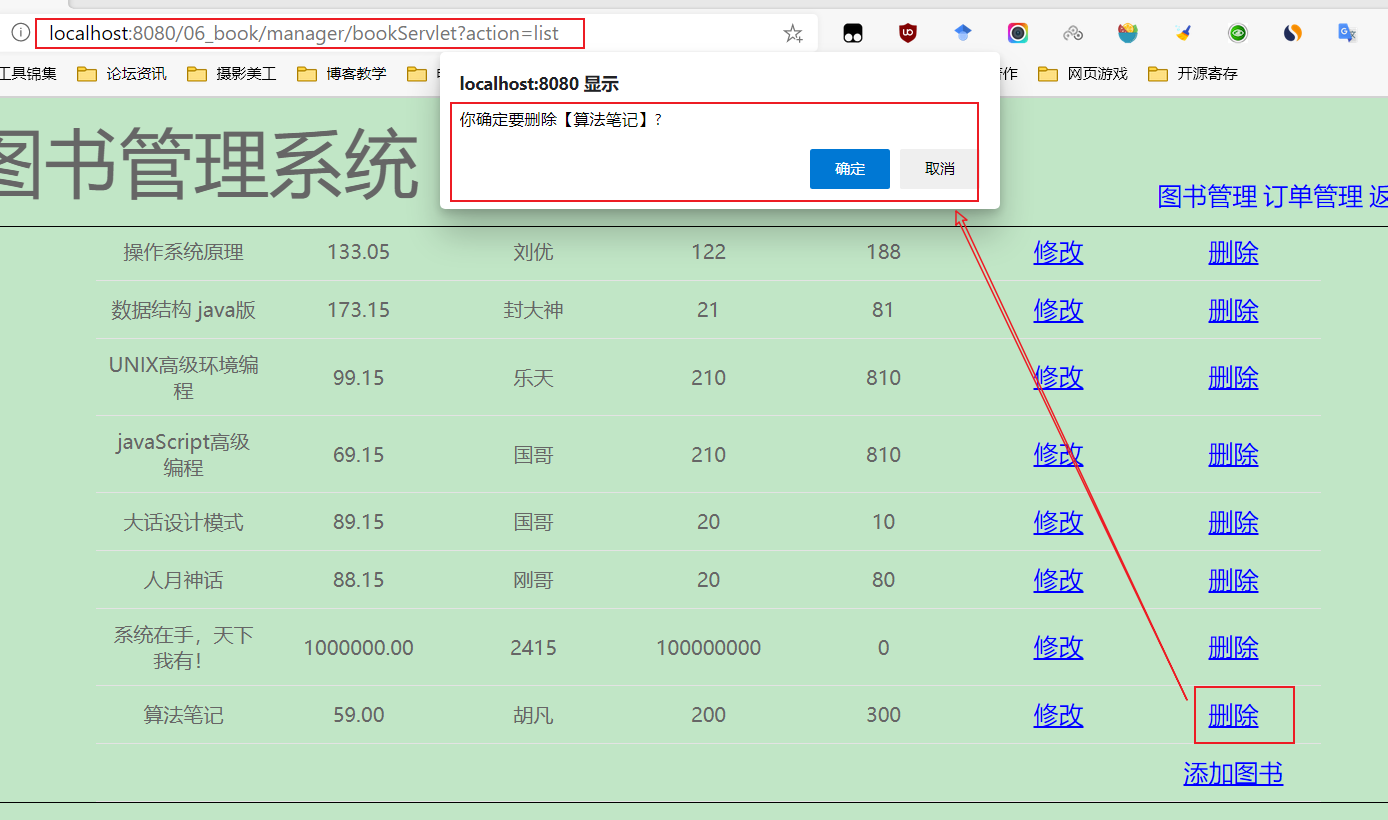The height and width of the screenshot is (820, 1388).
Task: Click 修改 for 系统在手，天下我有！
Action: (x=1058, y=647)
